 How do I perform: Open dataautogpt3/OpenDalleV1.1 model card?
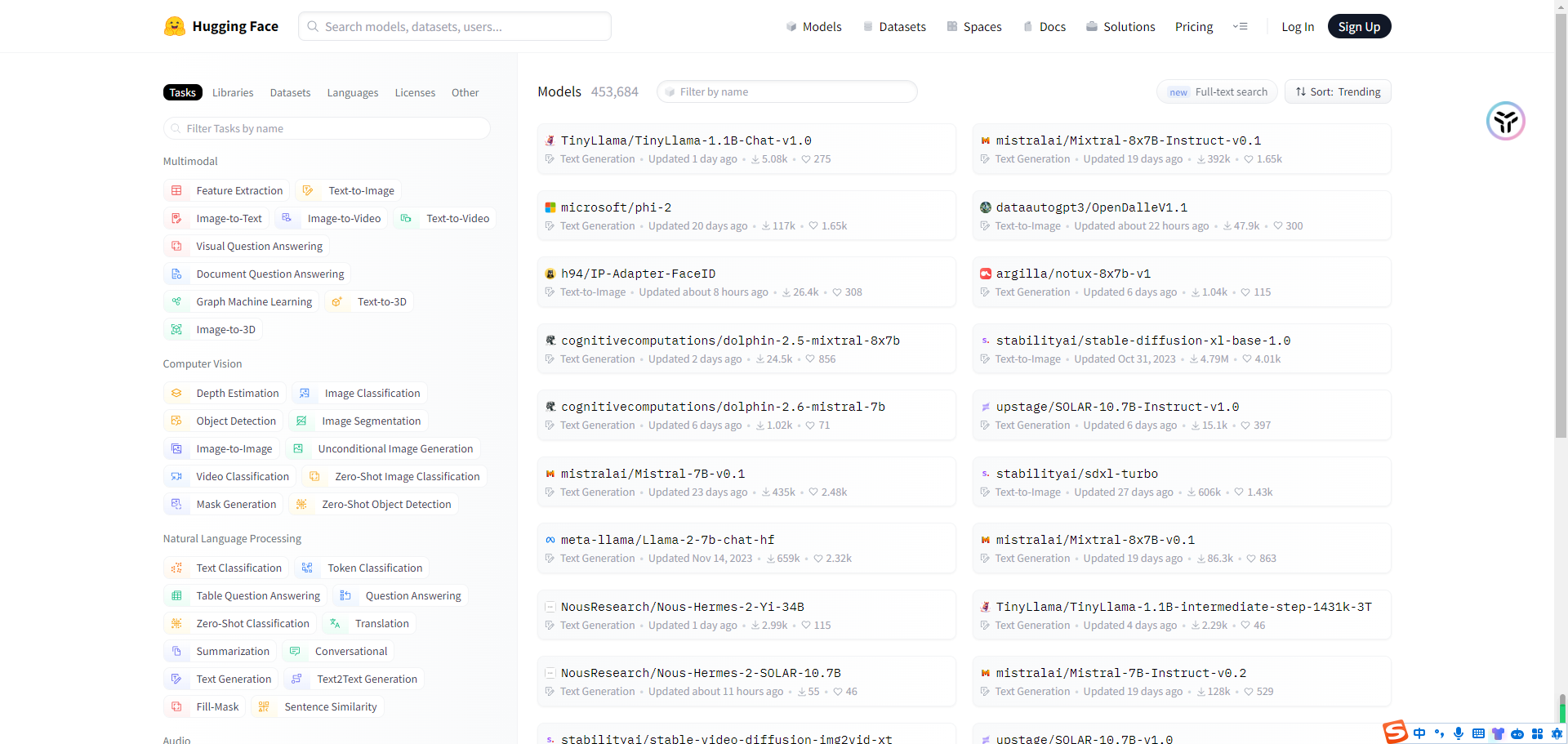(x=1182, y=216)
